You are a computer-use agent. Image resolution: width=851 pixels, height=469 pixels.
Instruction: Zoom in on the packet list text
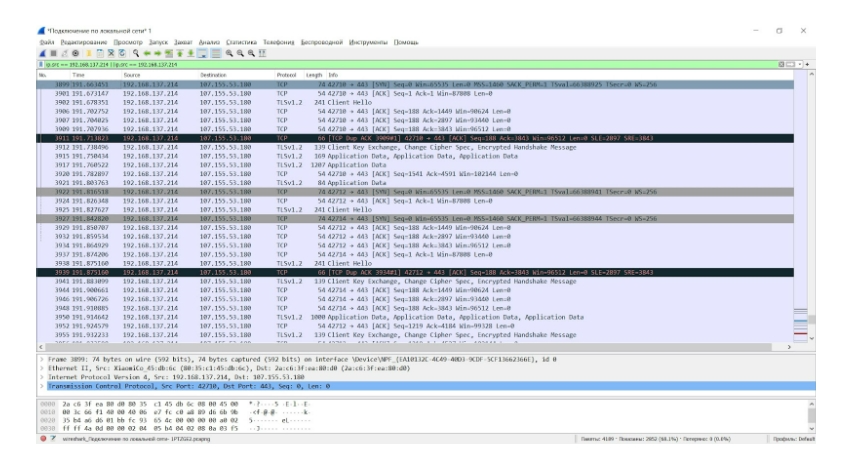point(229,53)
